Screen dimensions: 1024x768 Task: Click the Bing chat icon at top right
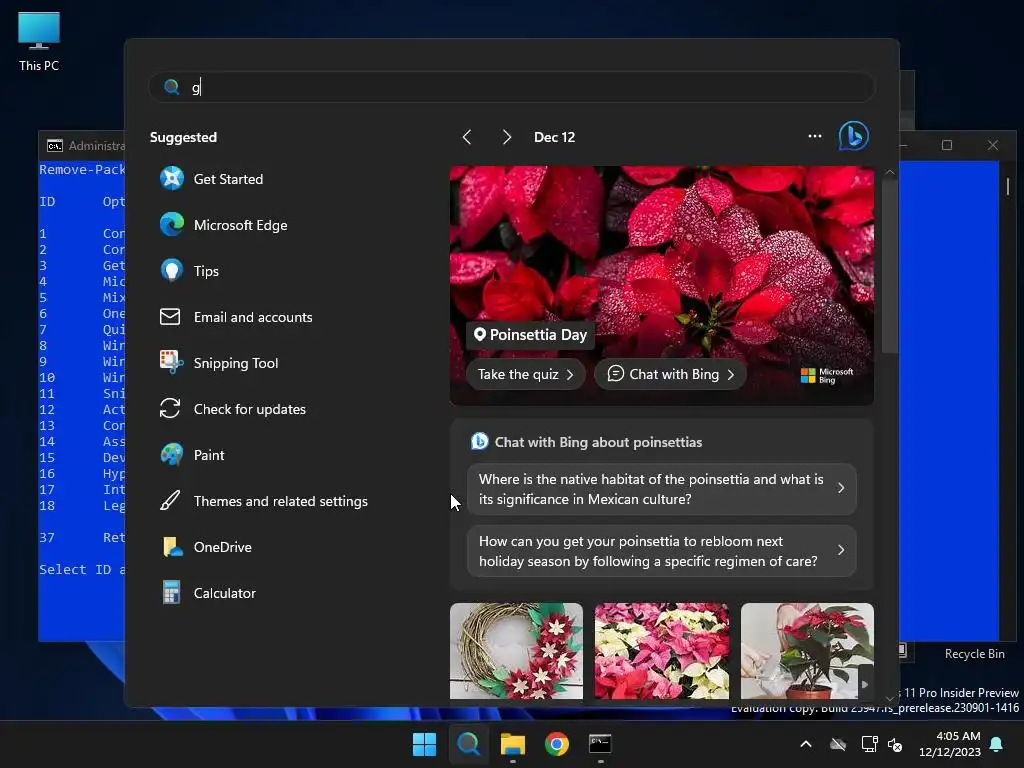(854, 136)
